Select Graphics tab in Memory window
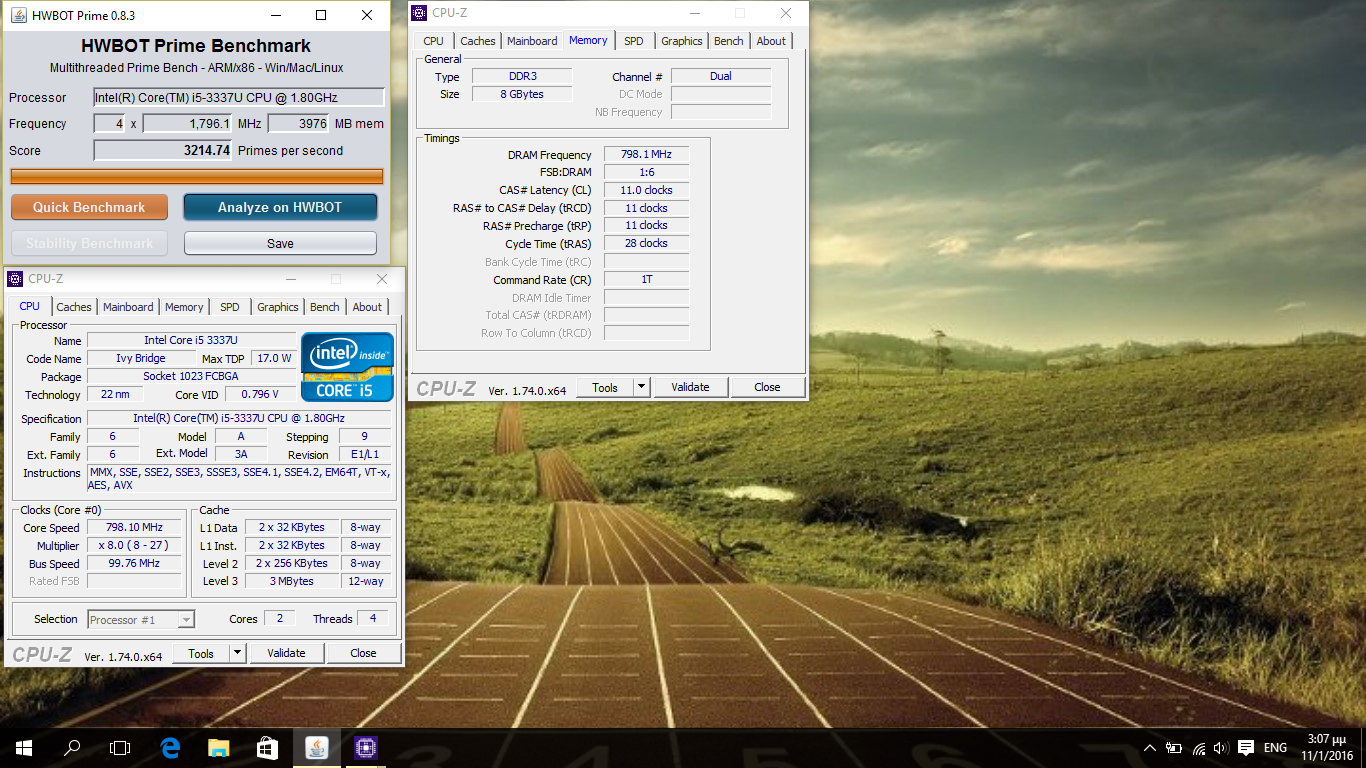1366x768 pixels. pos(682,41)
